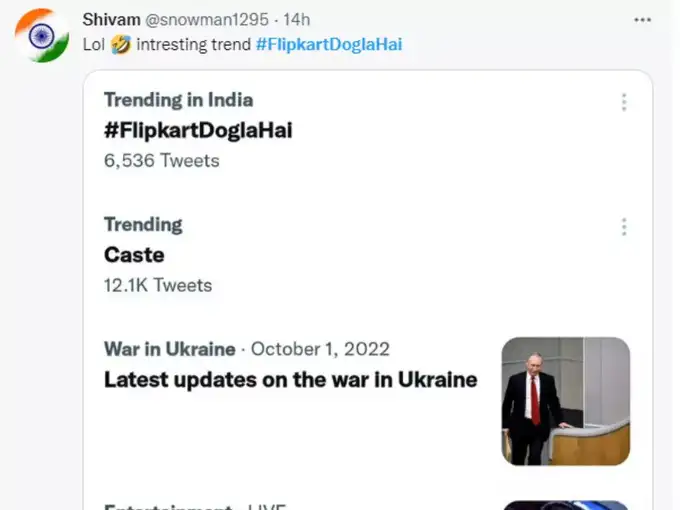Click the "Trending in India" label
This screenshot has width=680, height=510.
pos(178,100)
